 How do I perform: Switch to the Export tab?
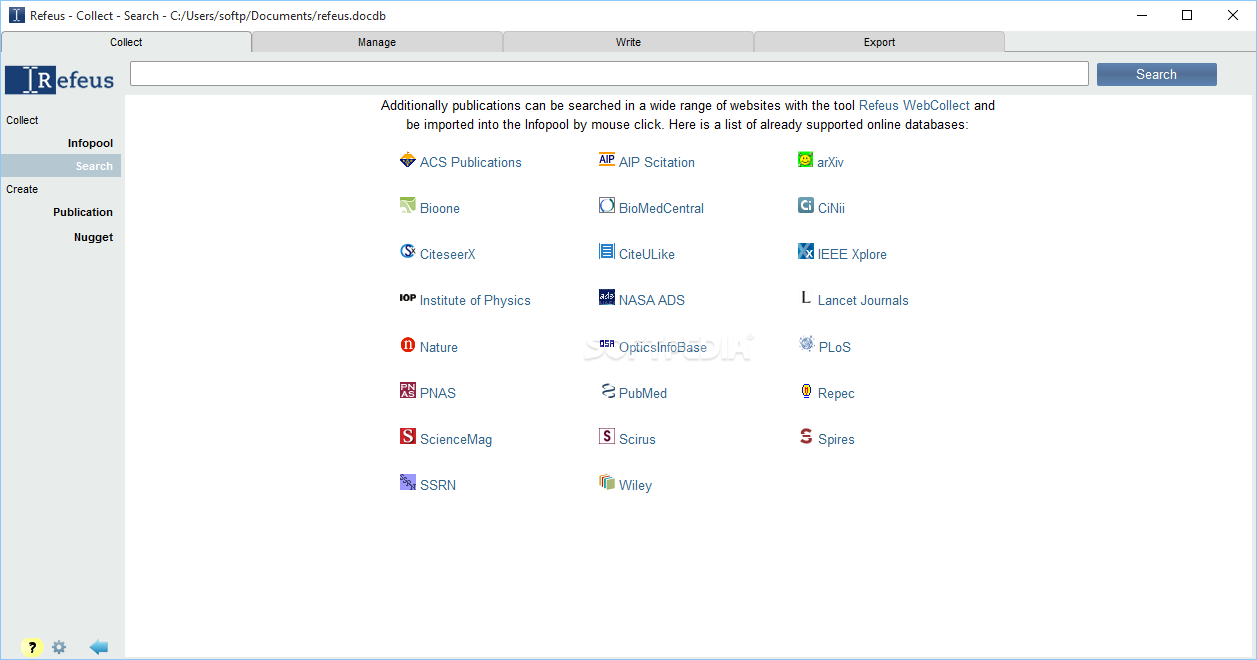pyautogui.click(x=879, y=42)
